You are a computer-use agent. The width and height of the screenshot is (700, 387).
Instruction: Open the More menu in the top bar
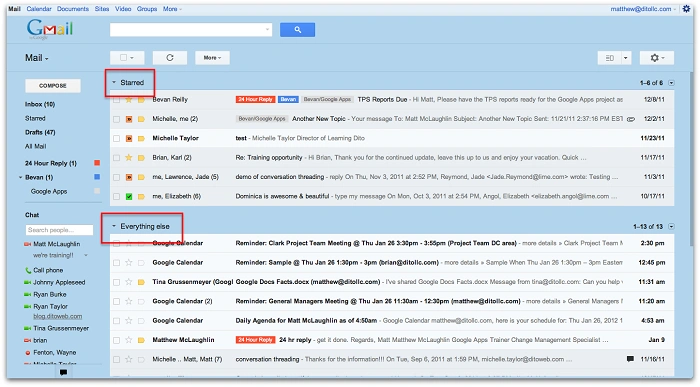172,8
